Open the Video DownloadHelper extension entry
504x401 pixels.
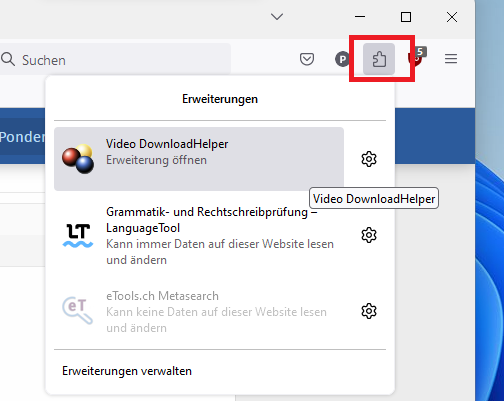click(x=199, y=159)
